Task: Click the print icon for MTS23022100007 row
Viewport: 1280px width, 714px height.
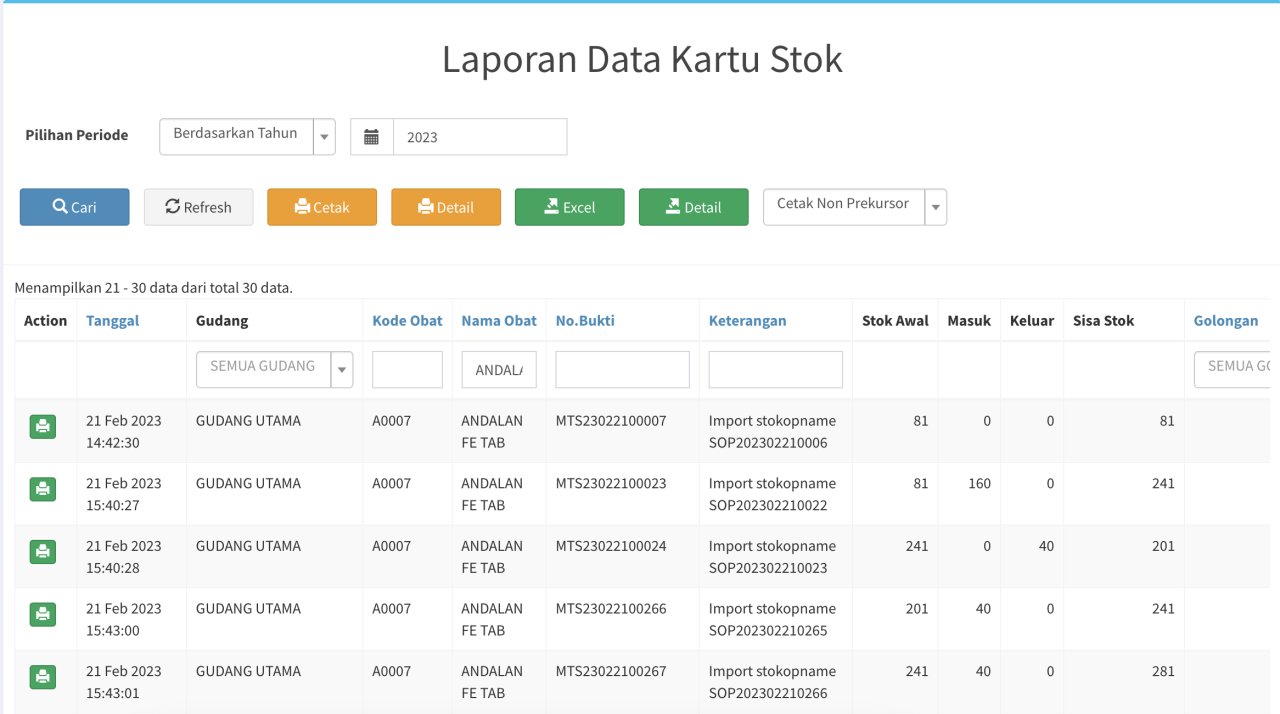Action: click(x=43, y=427)
